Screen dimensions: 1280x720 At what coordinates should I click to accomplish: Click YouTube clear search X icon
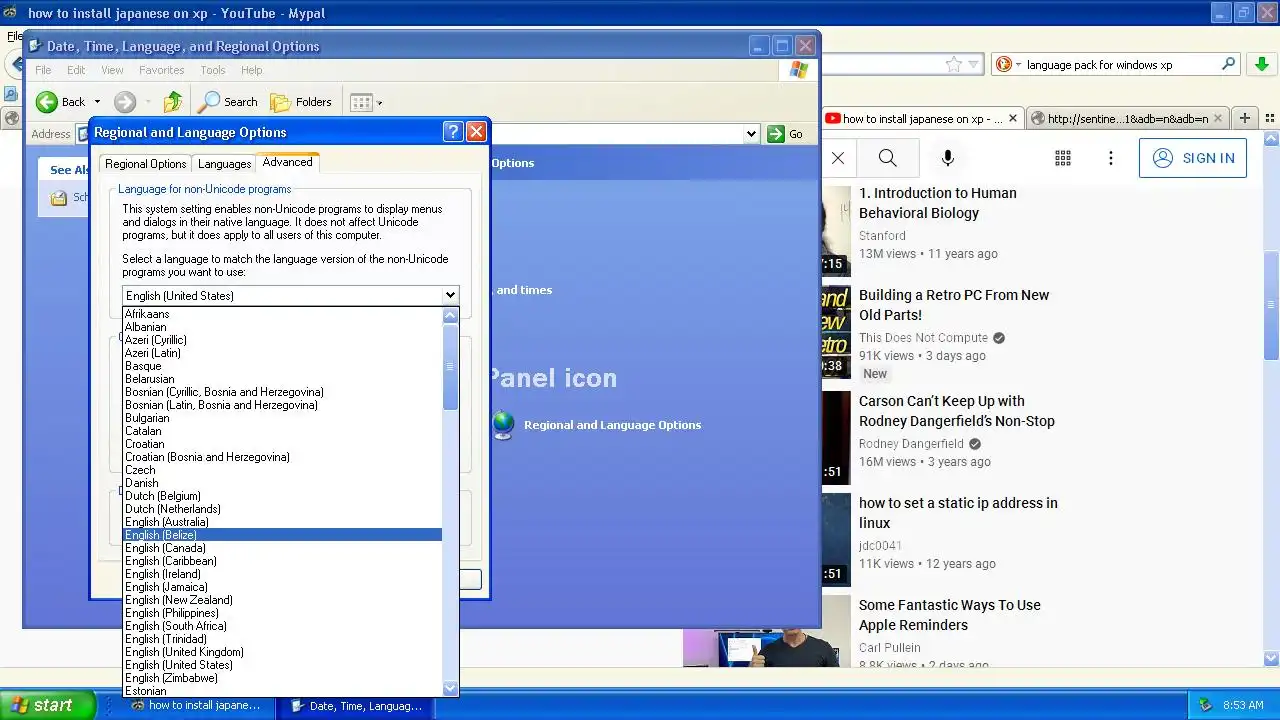coord(838,158)
